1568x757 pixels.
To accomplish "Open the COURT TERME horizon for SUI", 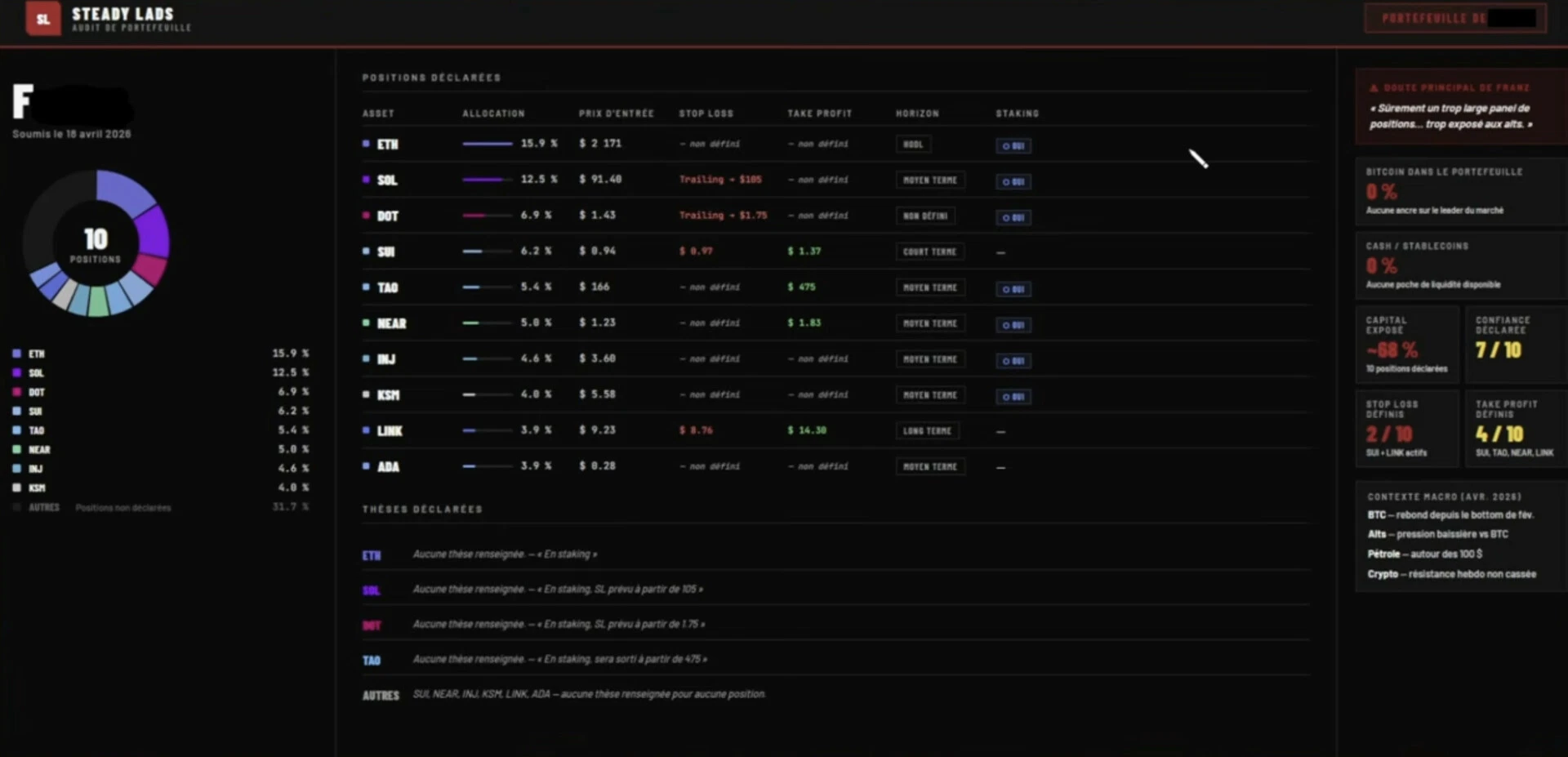I will [930, 252].
